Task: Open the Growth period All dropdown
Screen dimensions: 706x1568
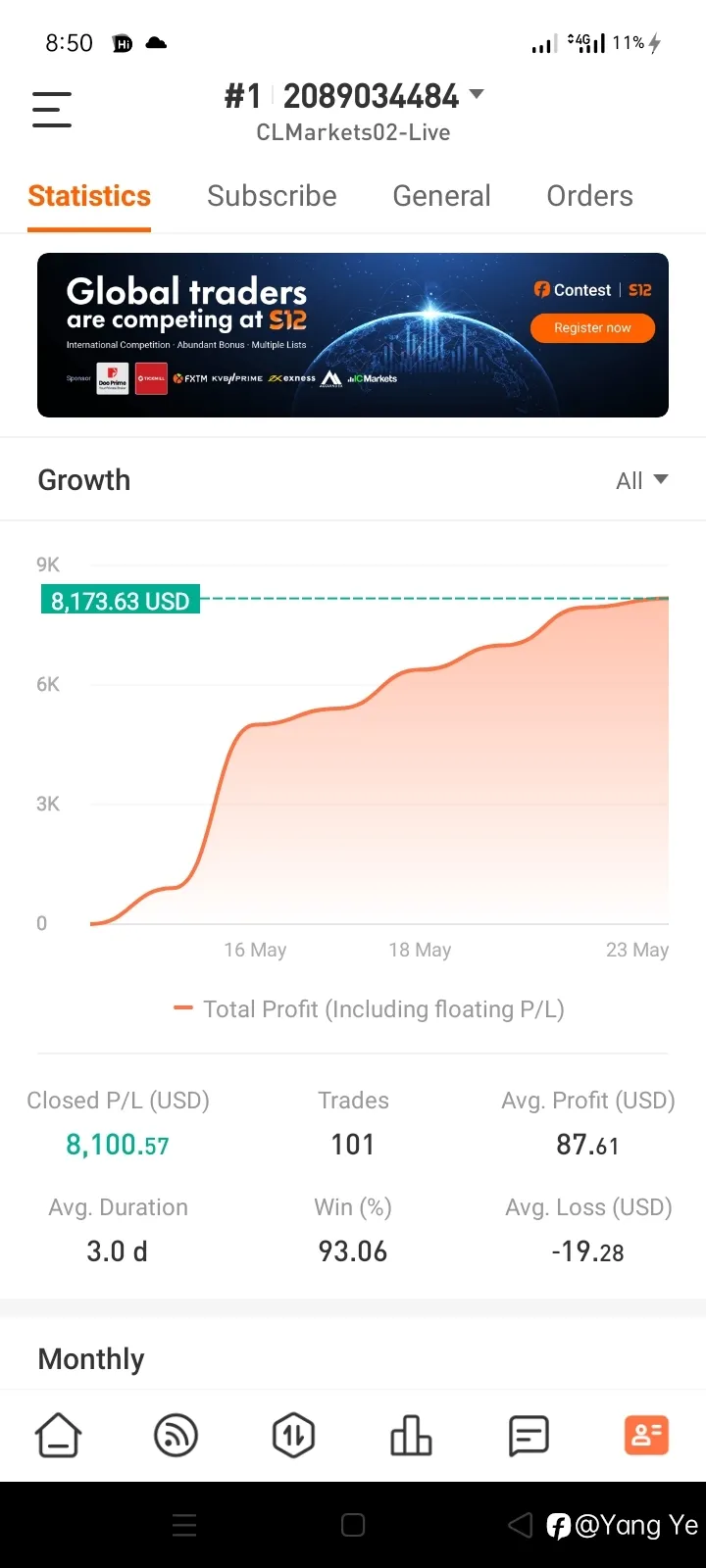Action: 642,480
